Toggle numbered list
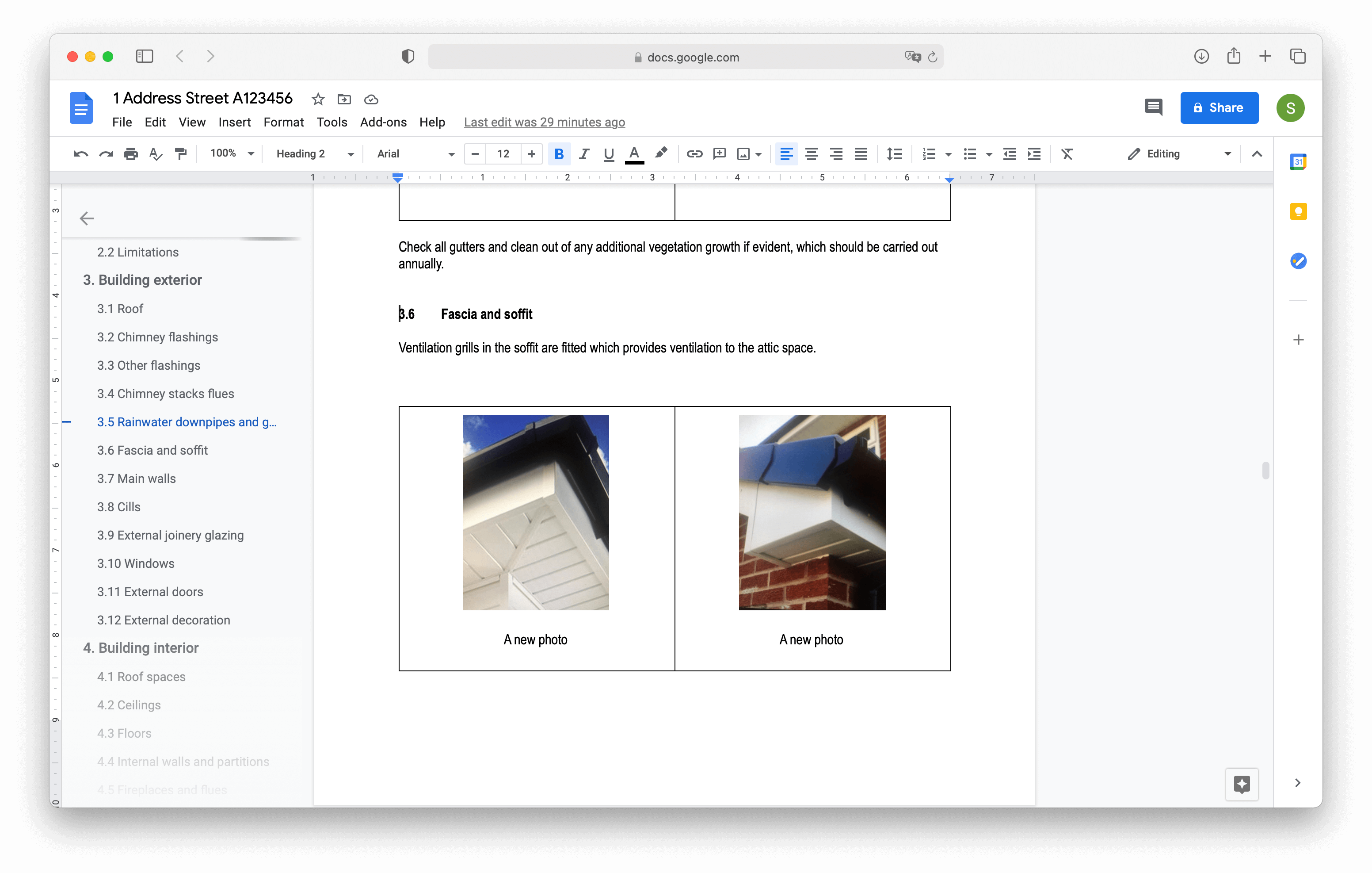 point(929,154)
